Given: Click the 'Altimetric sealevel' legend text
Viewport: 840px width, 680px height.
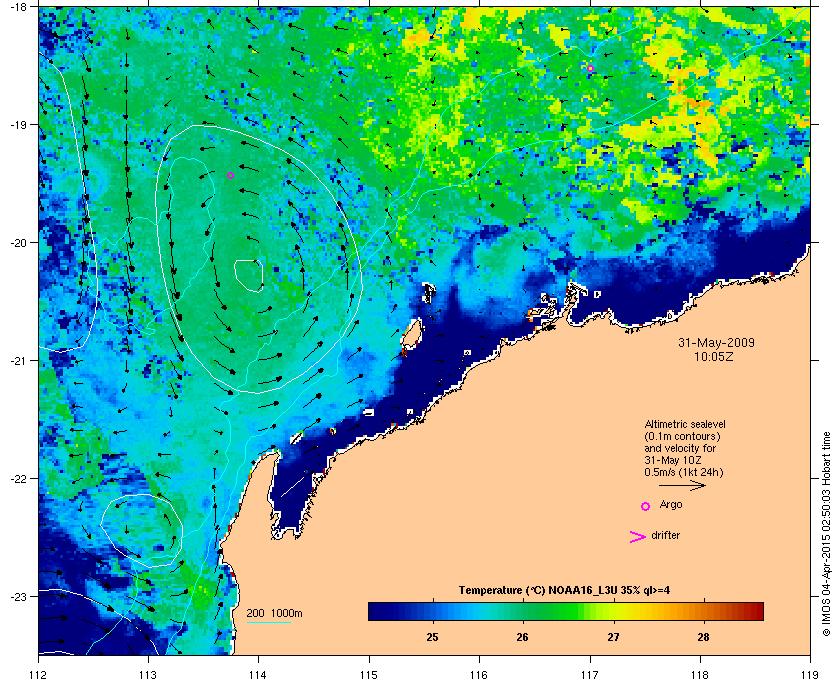Looking at the screenshot, I should pos(685,424).
